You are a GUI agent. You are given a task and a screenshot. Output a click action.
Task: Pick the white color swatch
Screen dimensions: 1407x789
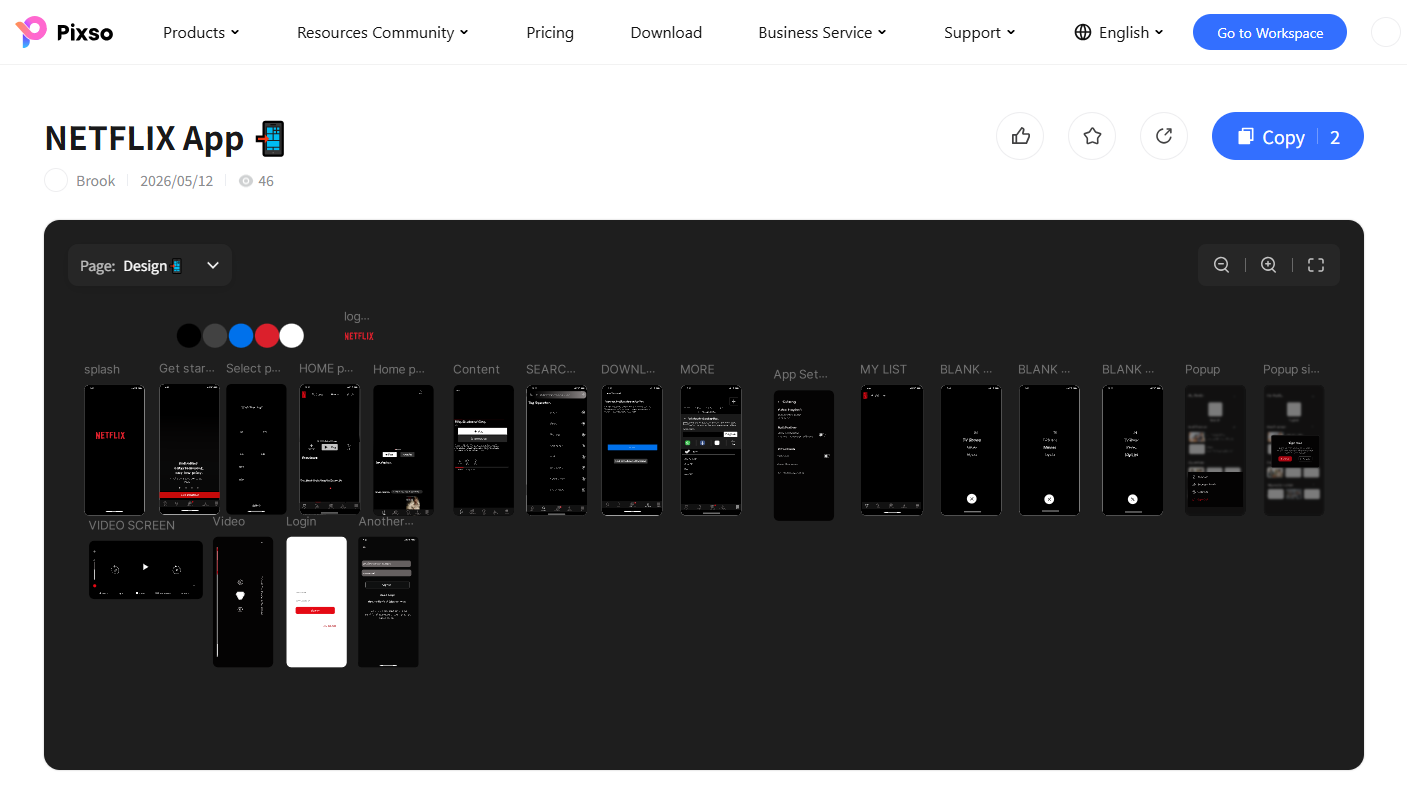pos(292,335)
